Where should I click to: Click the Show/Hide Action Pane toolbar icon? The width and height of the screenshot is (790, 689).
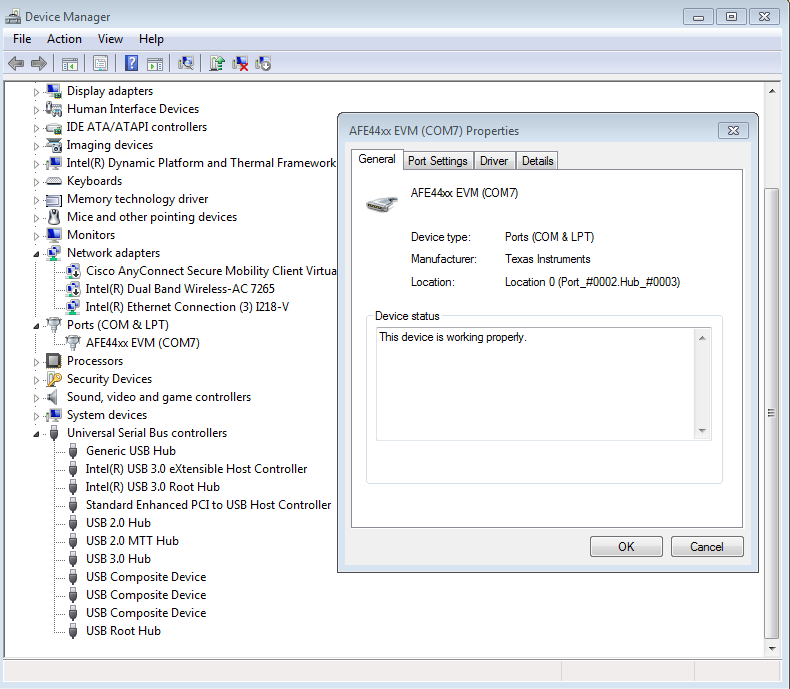pos(155,64)
